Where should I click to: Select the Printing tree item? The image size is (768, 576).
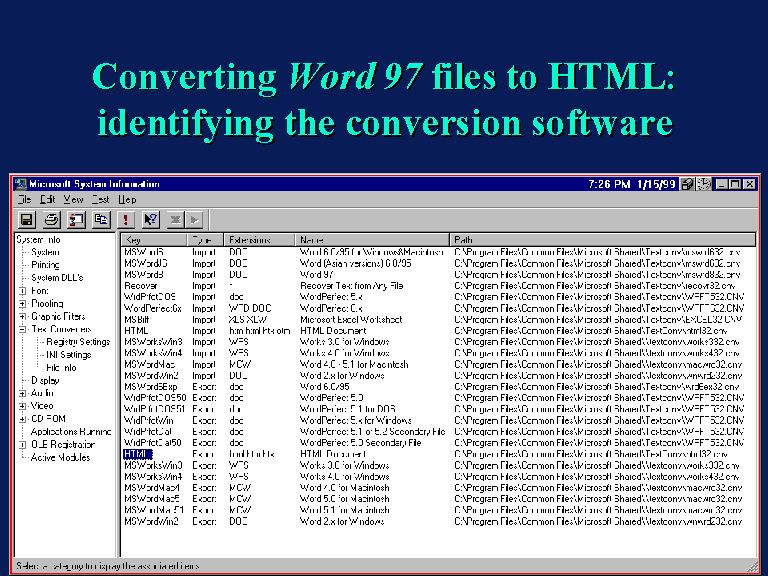point(45,265)
